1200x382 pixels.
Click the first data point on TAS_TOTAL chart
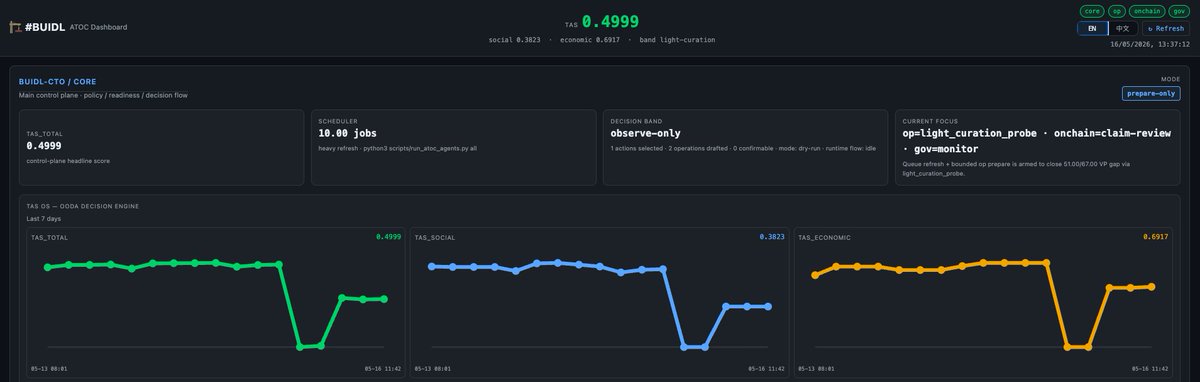47,267
